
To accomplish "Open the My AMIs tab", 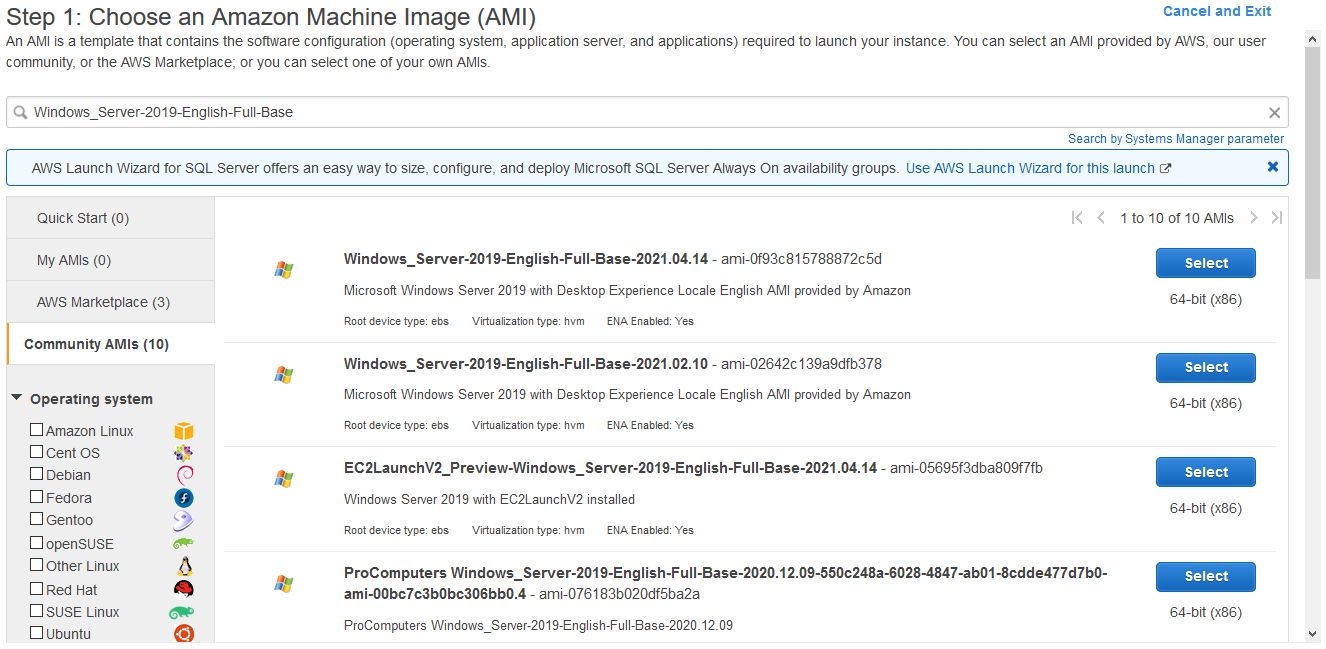I will tap(110, 260).
